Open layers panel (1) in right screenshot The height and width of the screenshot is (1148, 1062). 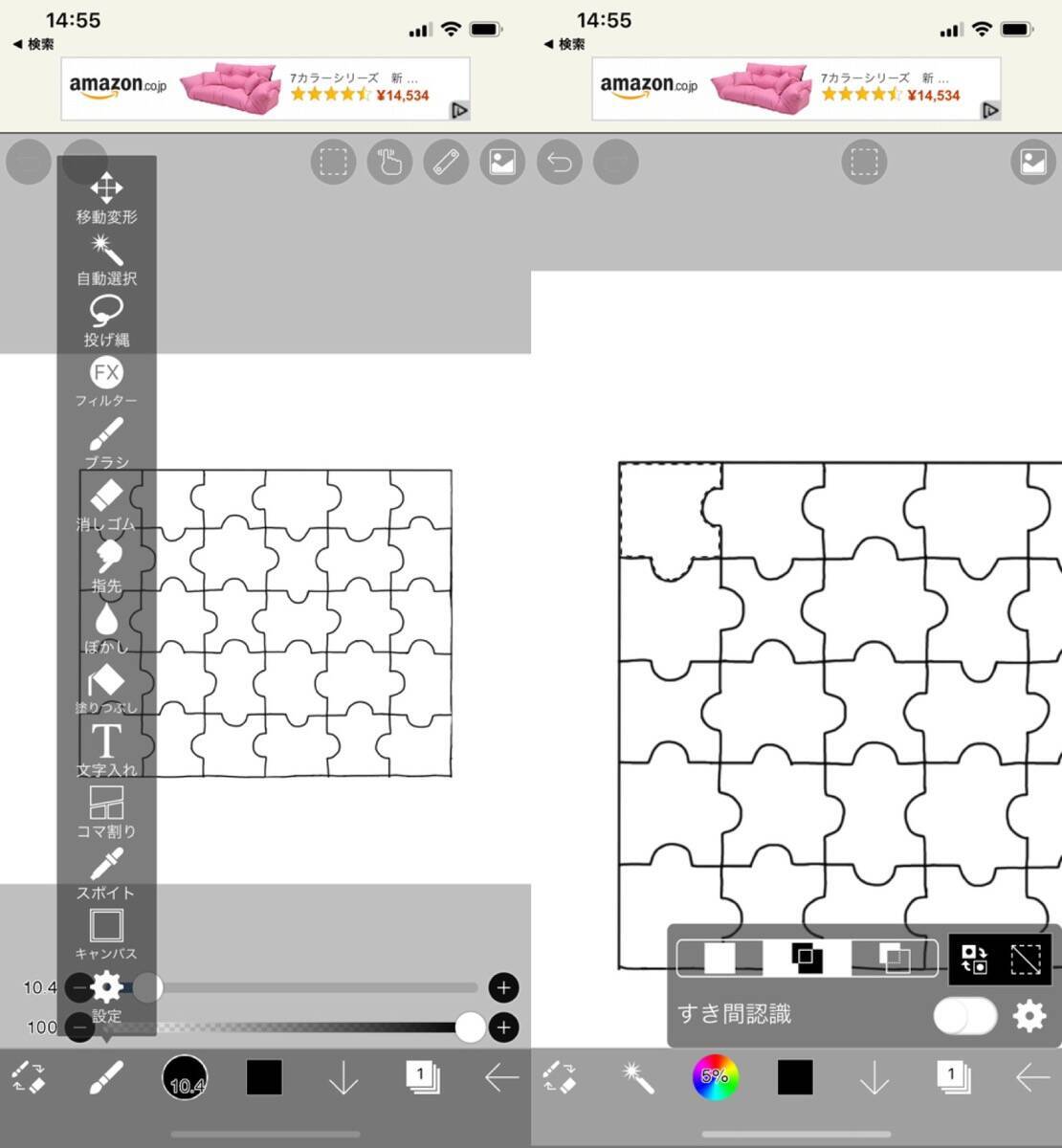point(953,1077)
